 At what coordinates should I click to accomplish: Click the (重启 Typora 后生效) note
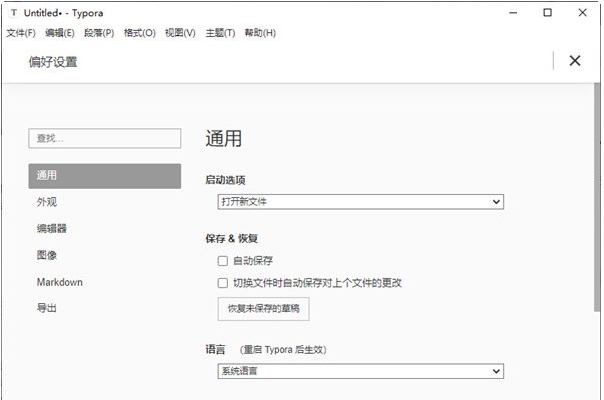point(283,350)
